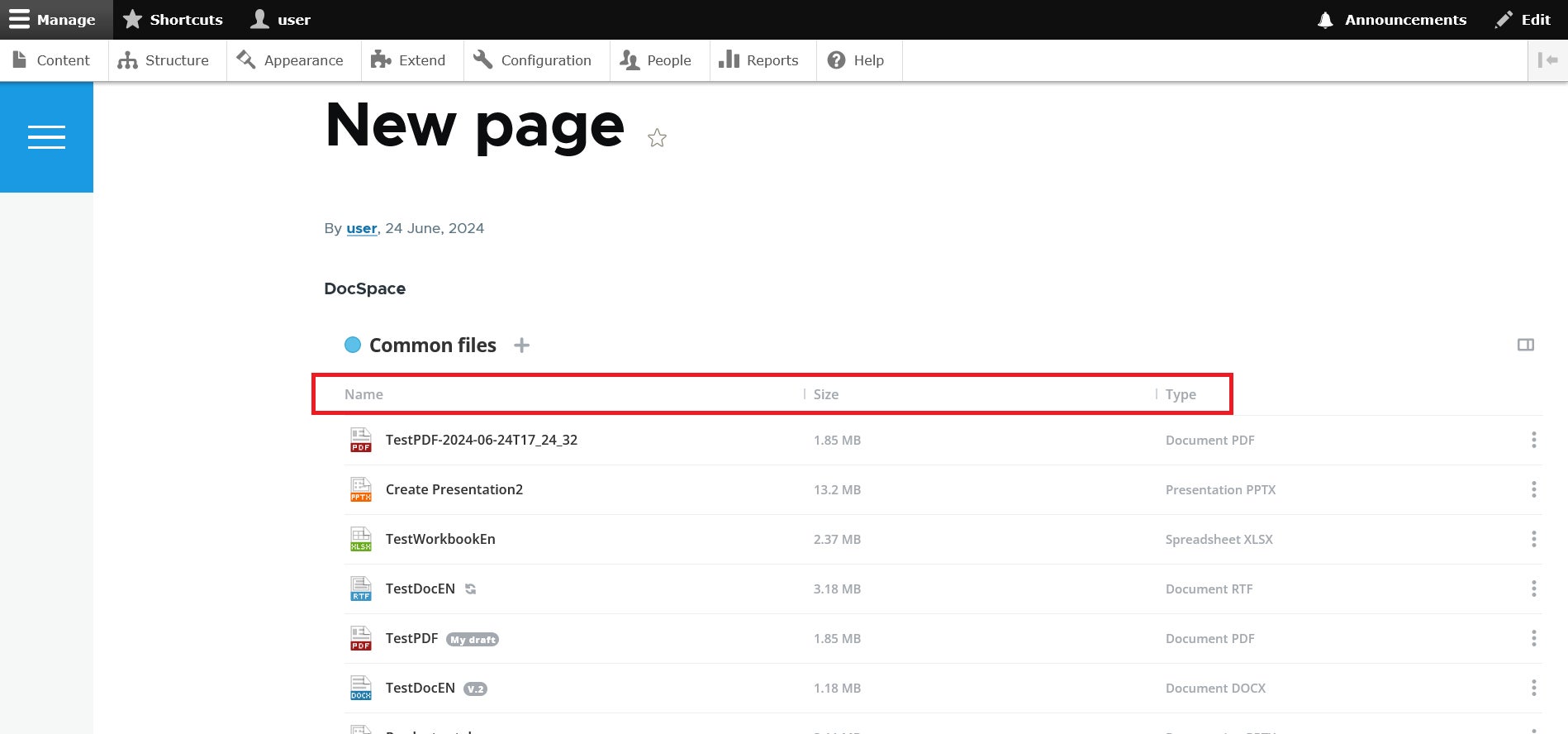Click the DOCX file icon of TestDocEN
This screenshot has height=734, width=1568.
coord(361,688)
